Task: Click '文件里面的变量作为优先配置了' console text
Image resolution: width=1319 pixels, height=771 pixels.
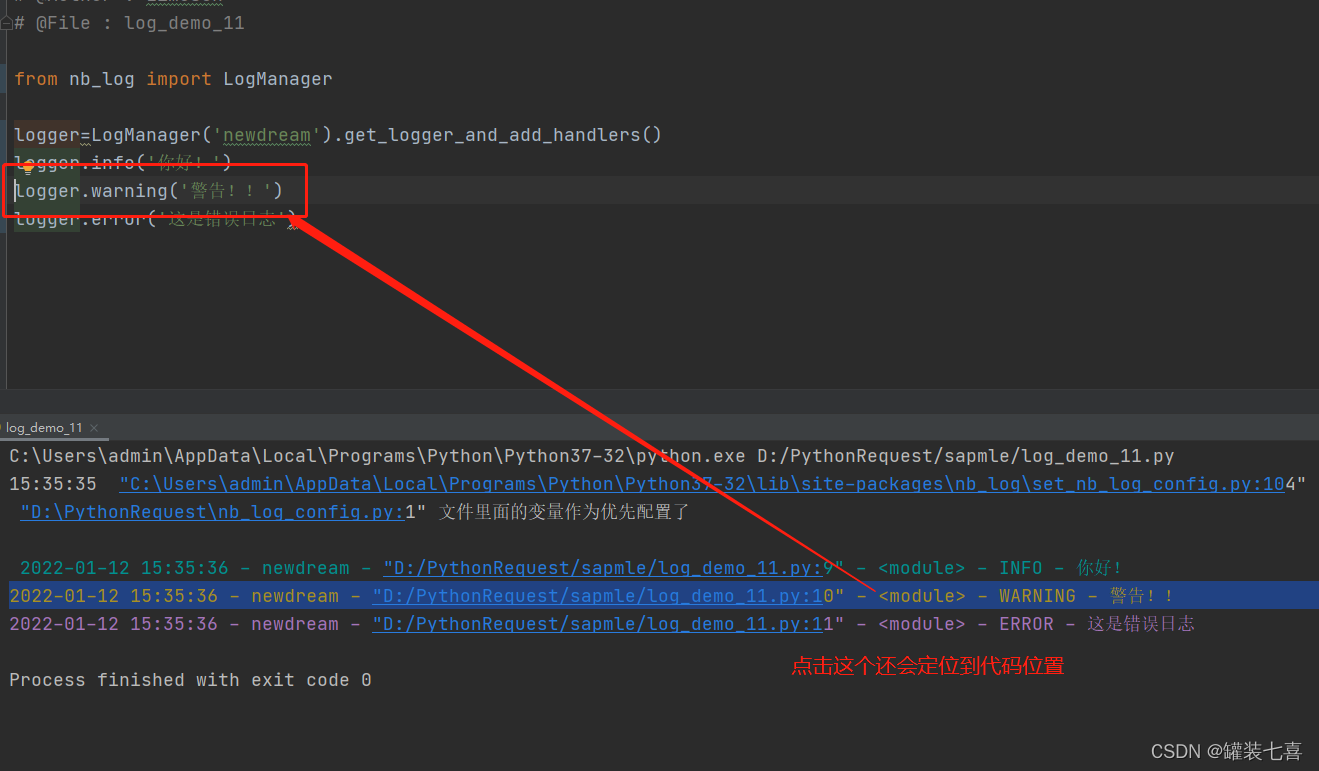Action: pos(564,512)
